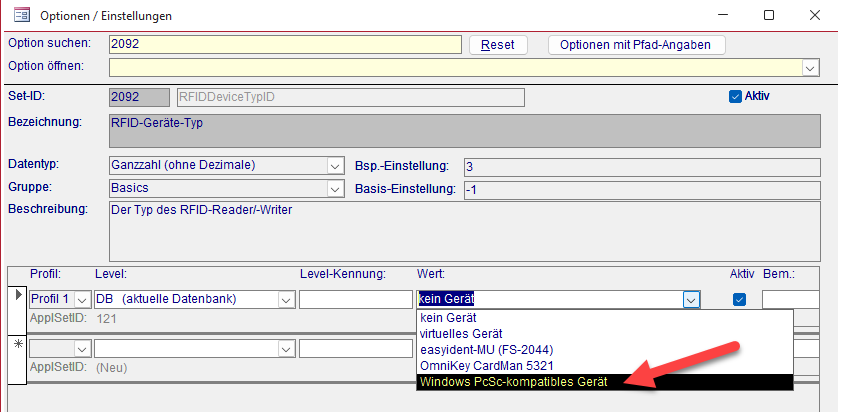
Task: Click the Access form icon in title bar
Action: click(x=20, y=15)
